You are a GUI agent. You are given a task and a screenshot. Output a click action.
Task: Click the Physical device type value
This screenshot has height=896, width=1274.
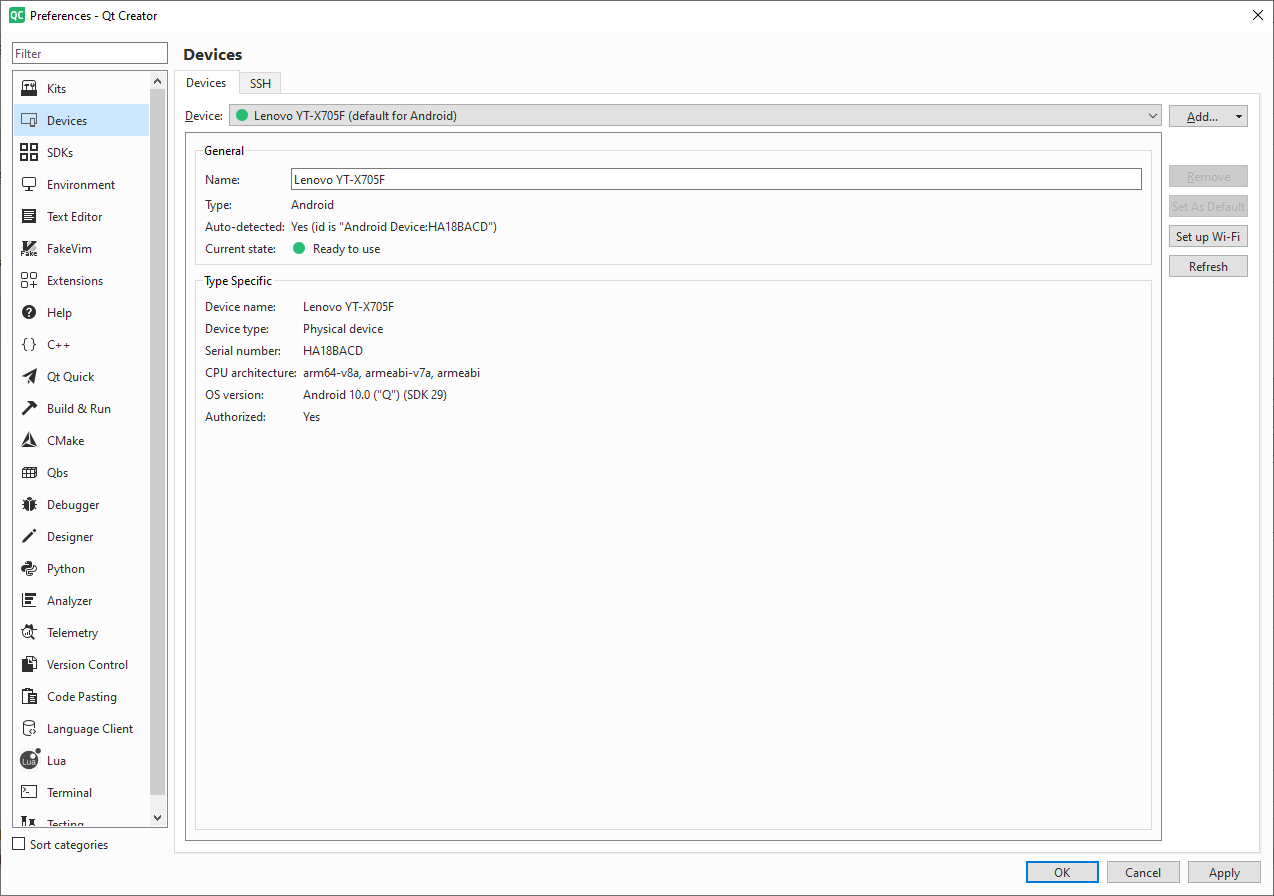[343, 329]
